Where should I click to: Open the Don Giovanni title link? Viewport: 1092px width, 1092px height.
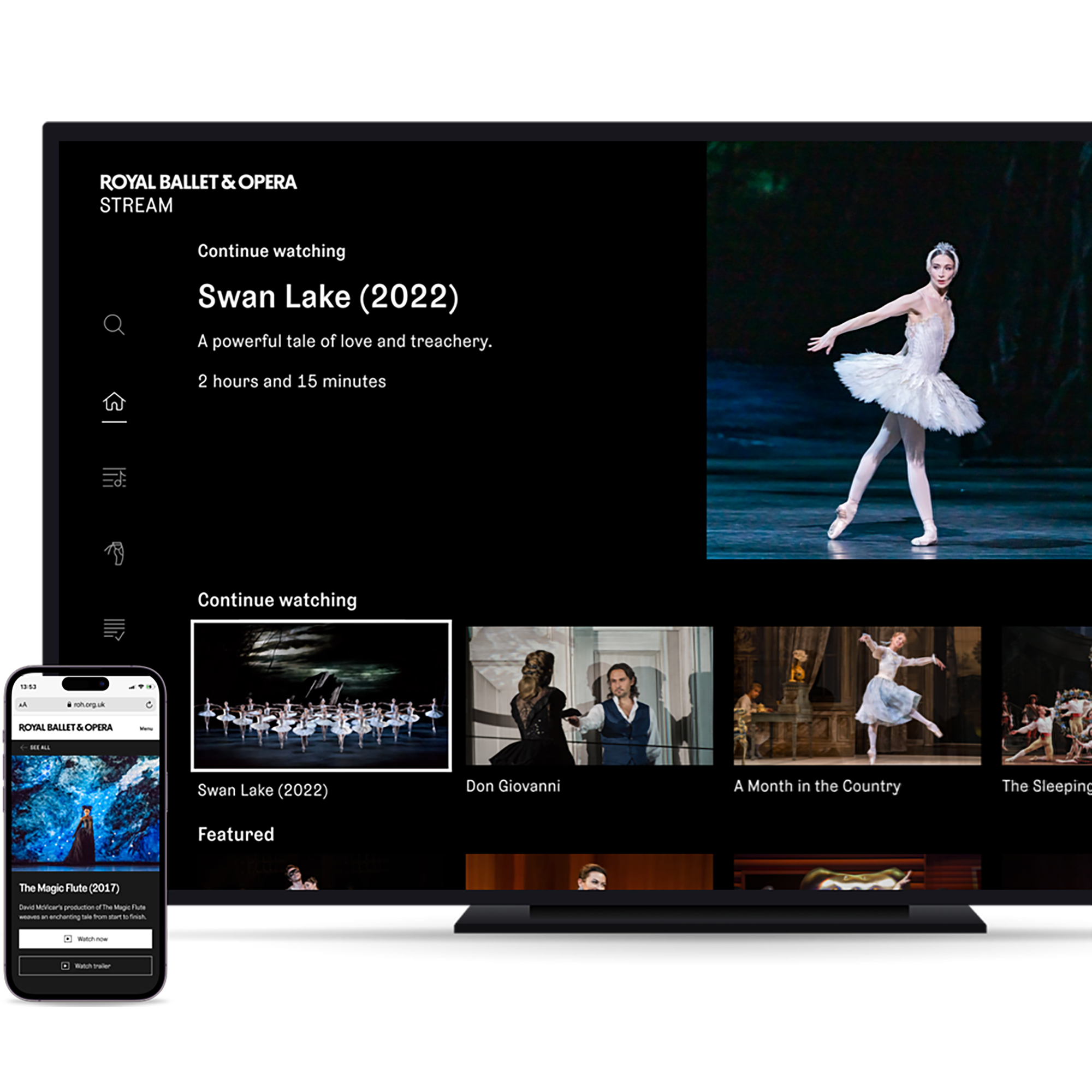[x=513, y=786]
